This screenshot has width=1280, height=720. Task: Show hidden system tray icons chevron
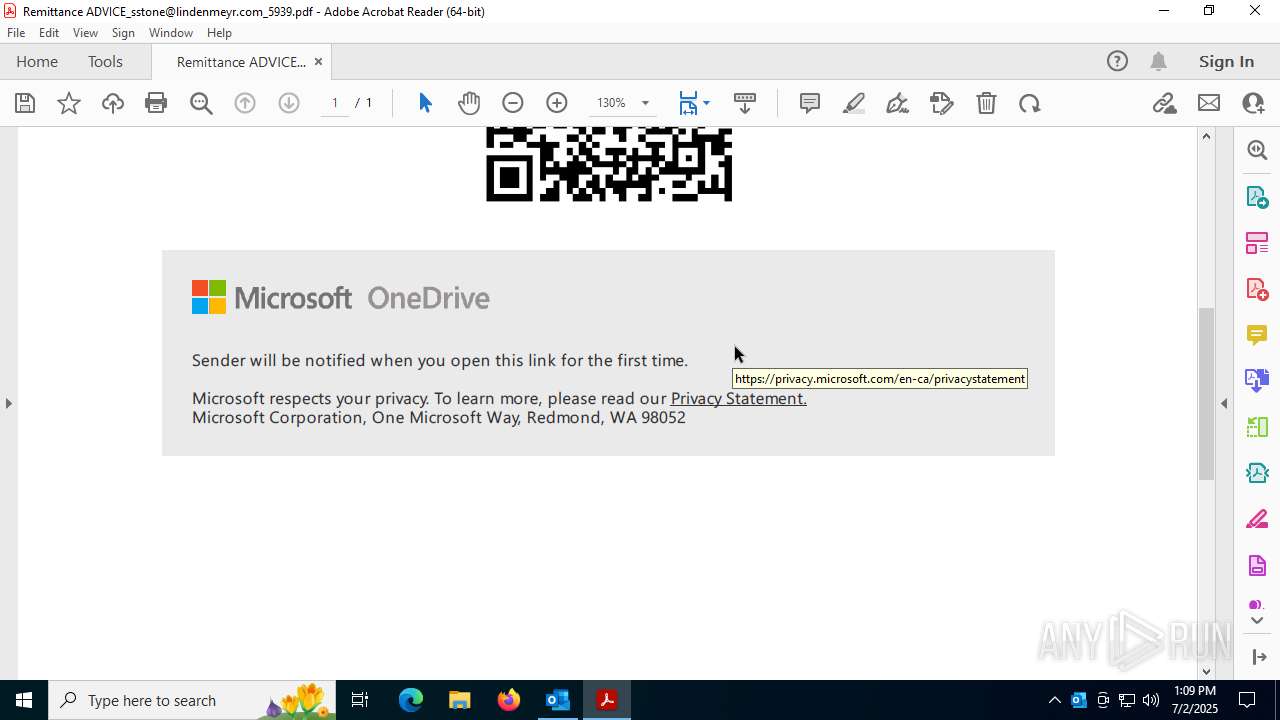click(1054, 700)
